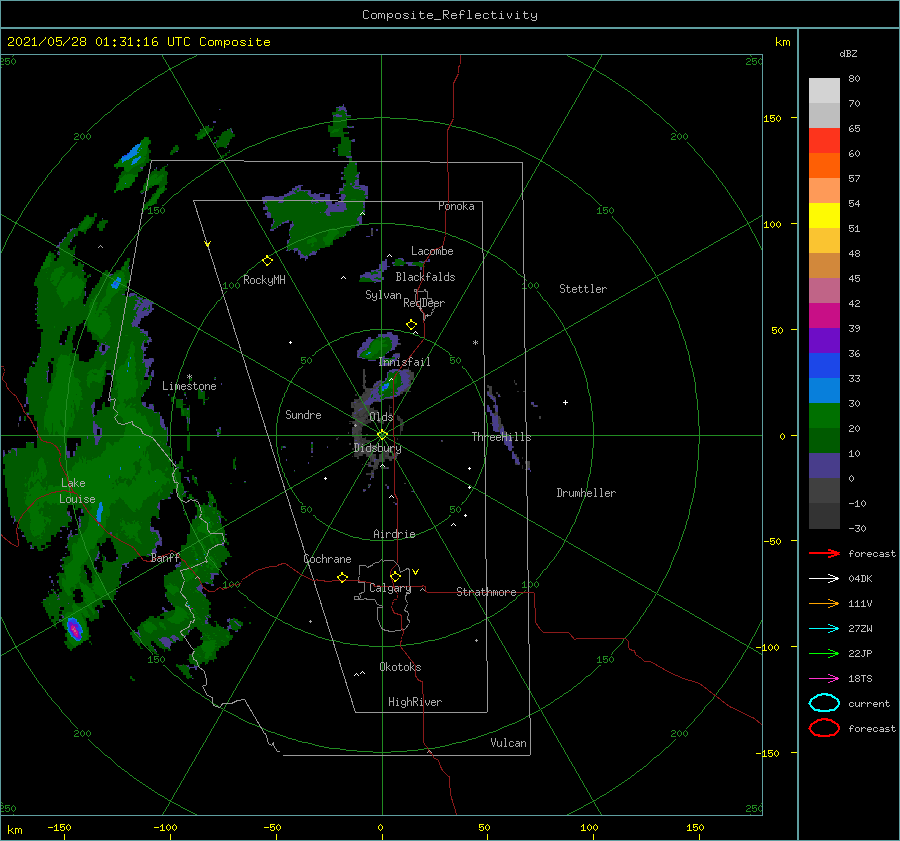Click the red forecast arrow in legend
This screenshot has width=900, height=841.
824,553
